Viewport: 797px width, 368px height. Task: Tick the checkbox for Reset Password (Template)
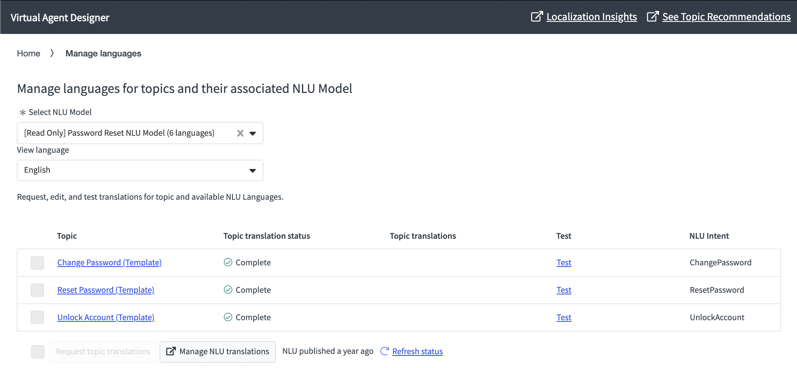pyautogui.click(x=37, y=290)
